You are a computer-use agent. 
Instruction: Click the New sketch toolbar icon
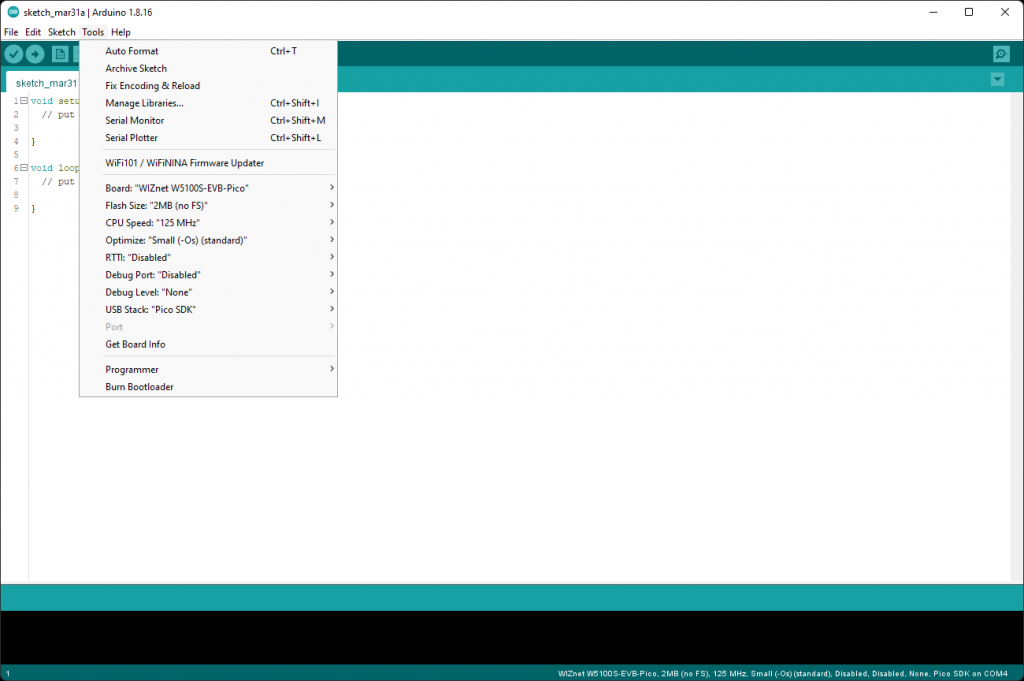point(60,54)
